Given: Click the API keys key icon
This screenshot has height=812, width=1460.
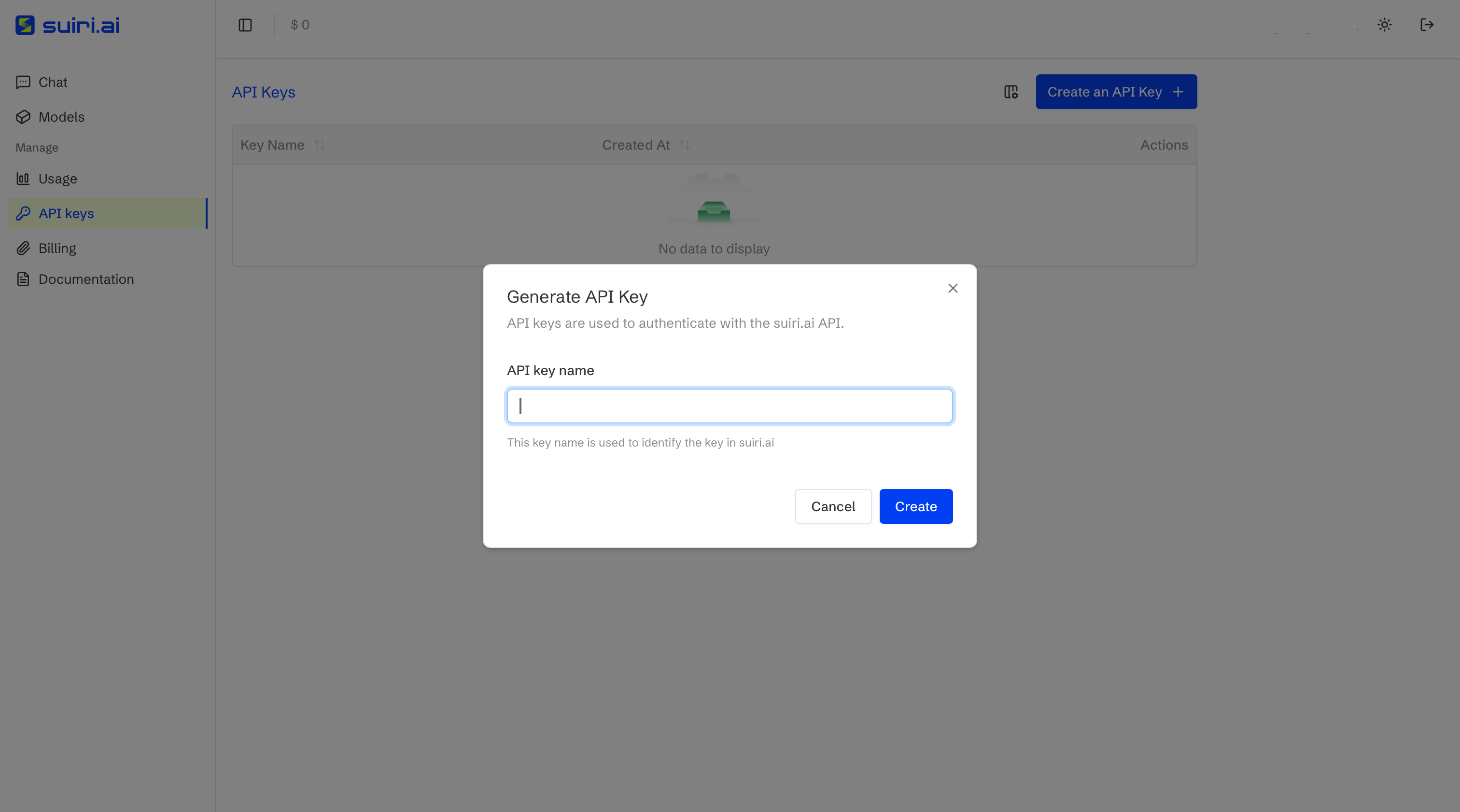Looking at the screenshot, I should (23, 214).
